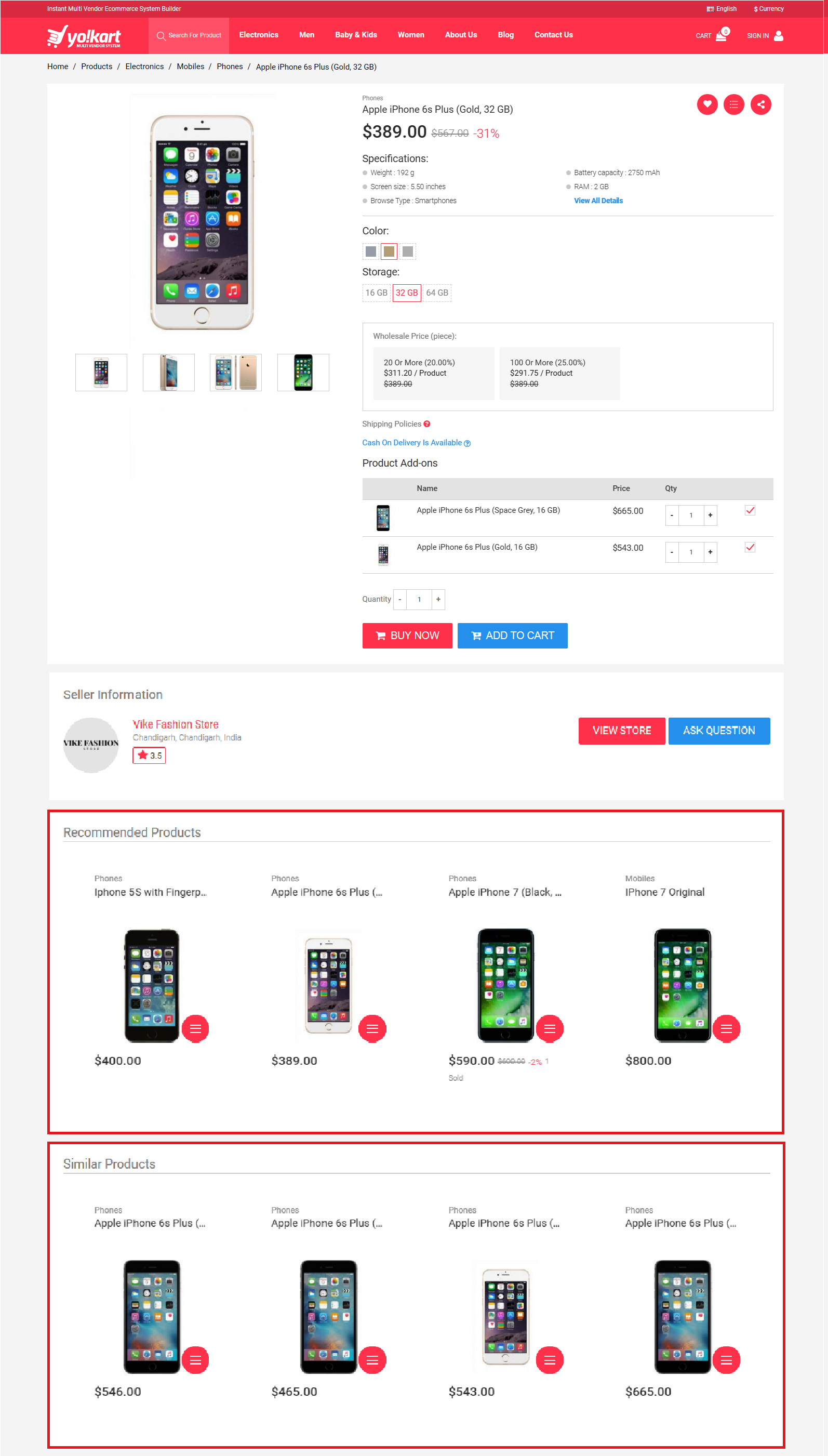Open menu icon on iPhone 5S product

(x=195, y=1028)
